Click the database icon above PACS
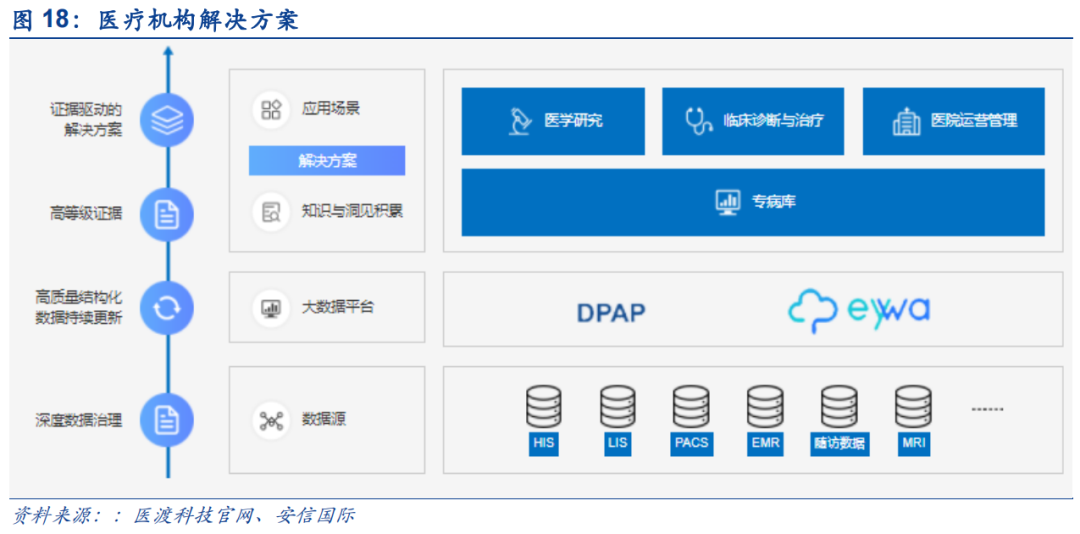 coord(691,407)
